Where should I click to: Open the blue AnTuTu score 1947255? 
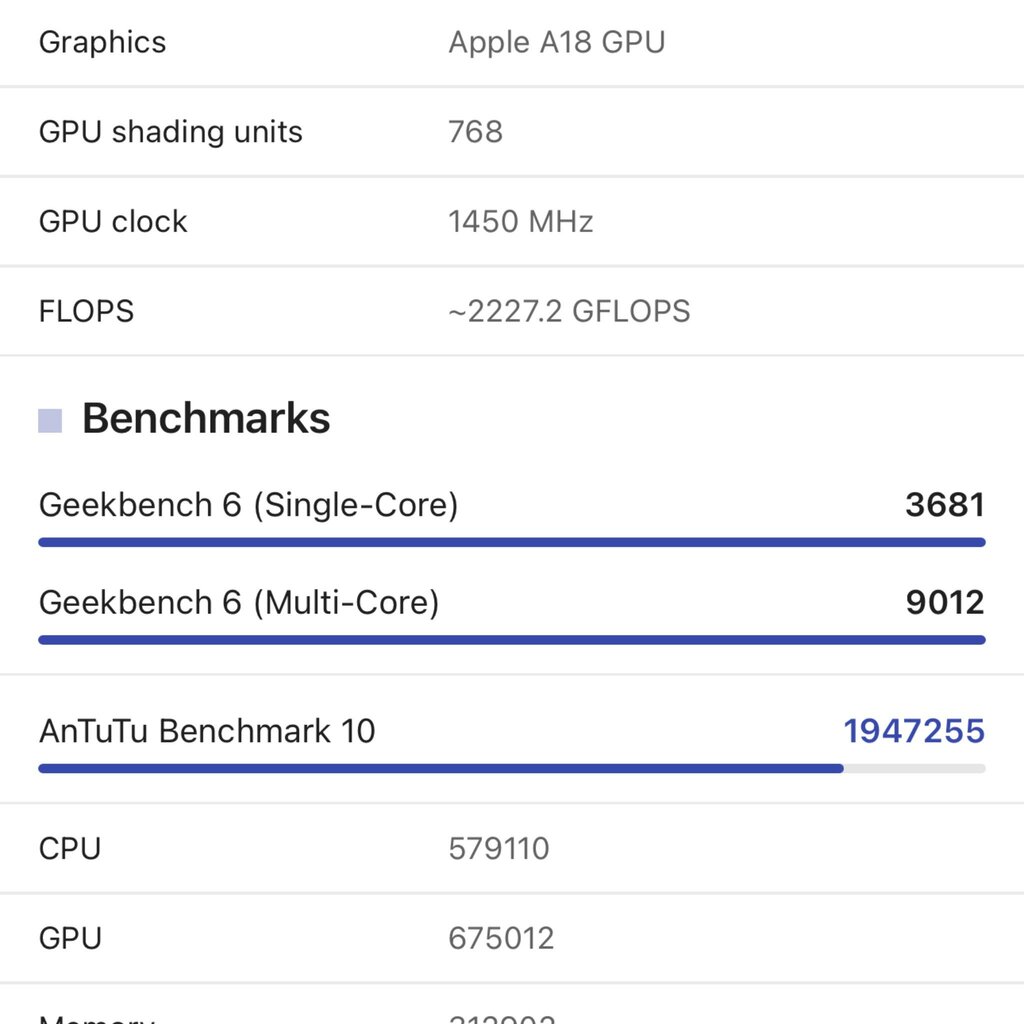(x=913, y=731)
